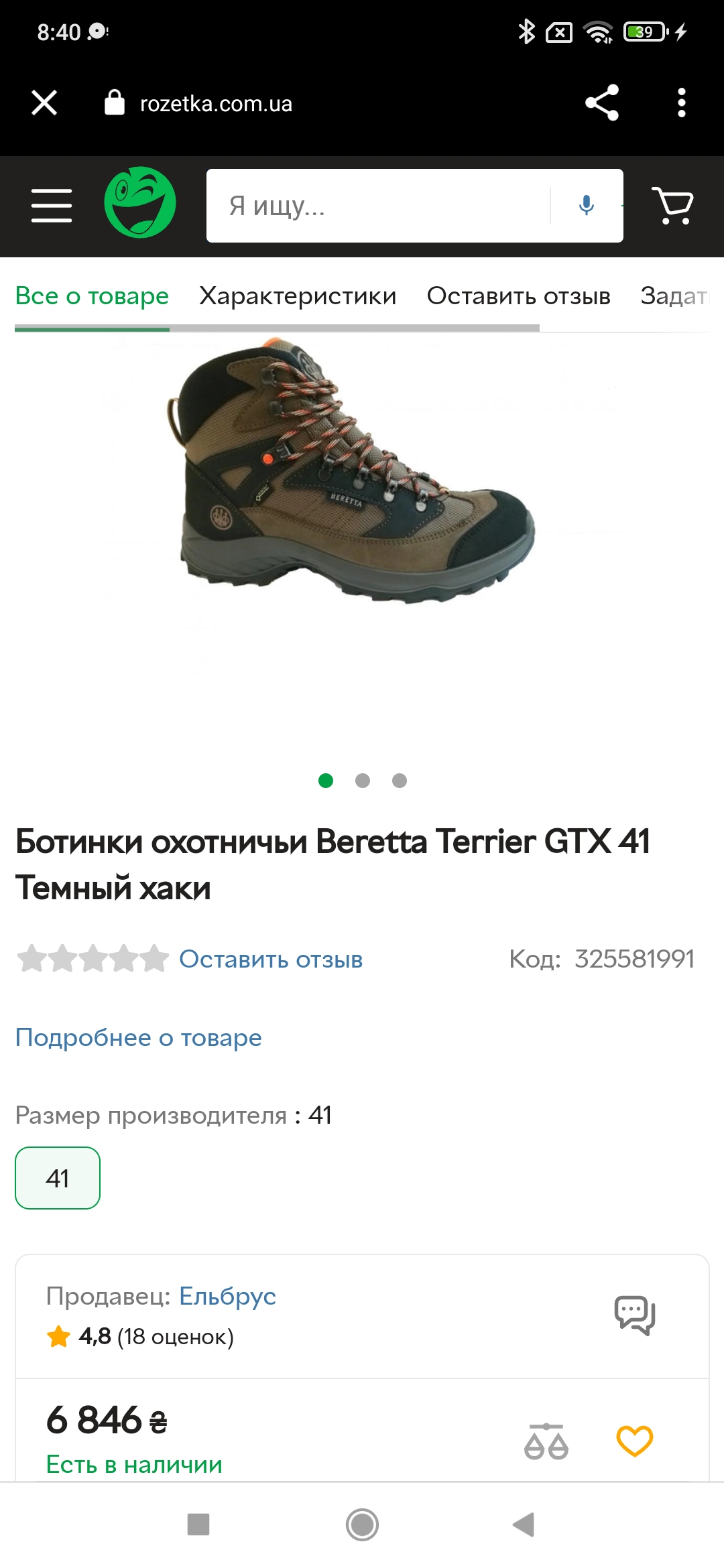The image size is (724, 1568).
Task: Add boots to wishlist heart
Action: point(635,1441)
